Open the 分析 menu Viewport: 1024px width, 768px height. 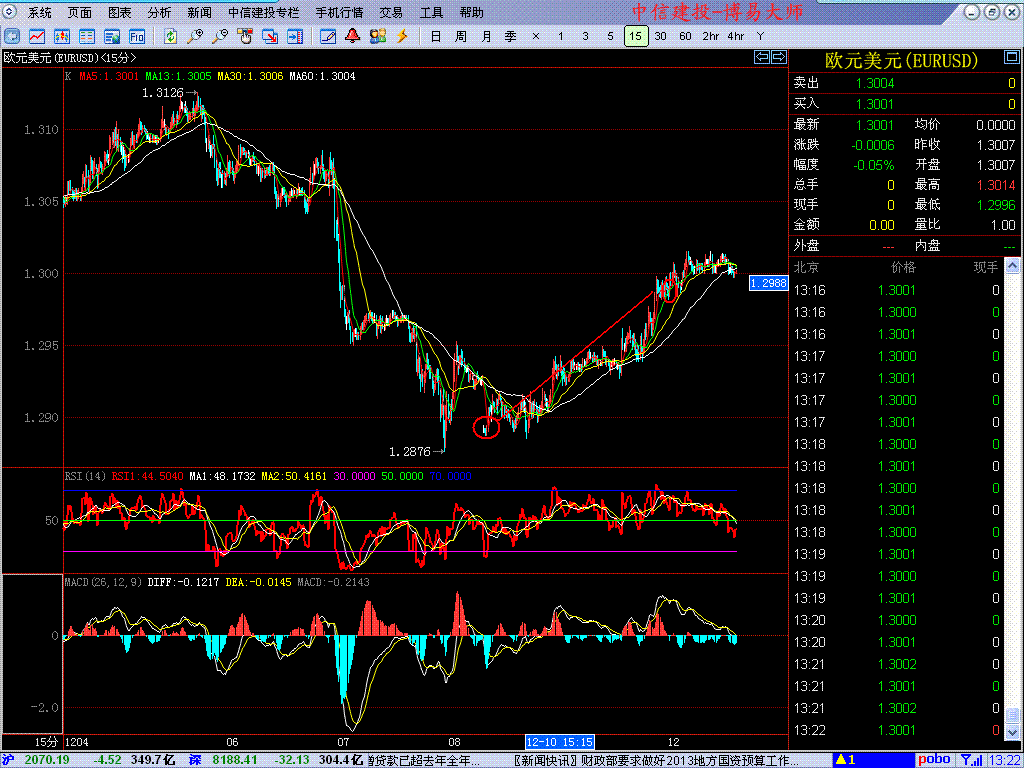[x=159, y=13]
